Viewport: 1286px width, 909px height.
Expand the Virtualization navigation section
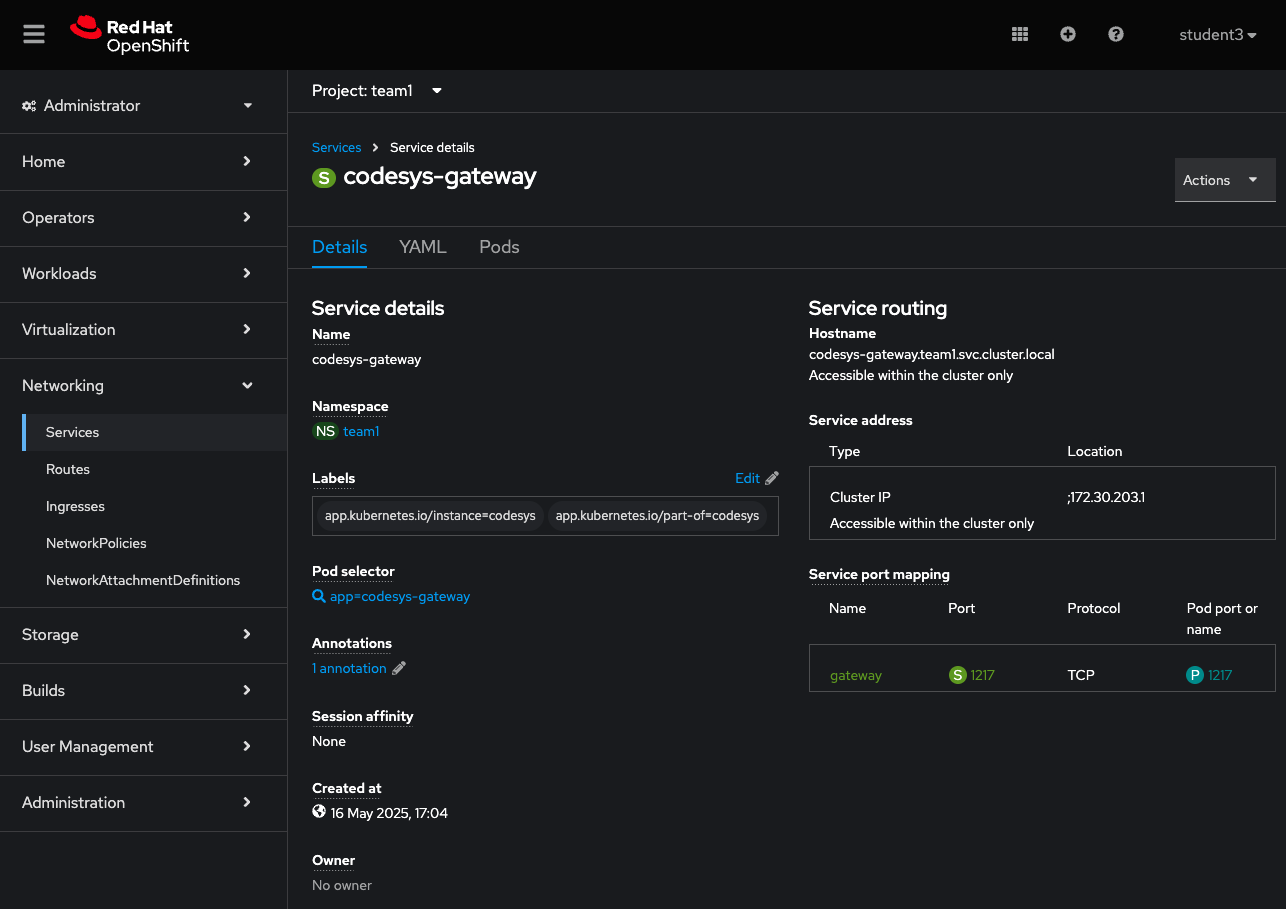click(143, 329)
